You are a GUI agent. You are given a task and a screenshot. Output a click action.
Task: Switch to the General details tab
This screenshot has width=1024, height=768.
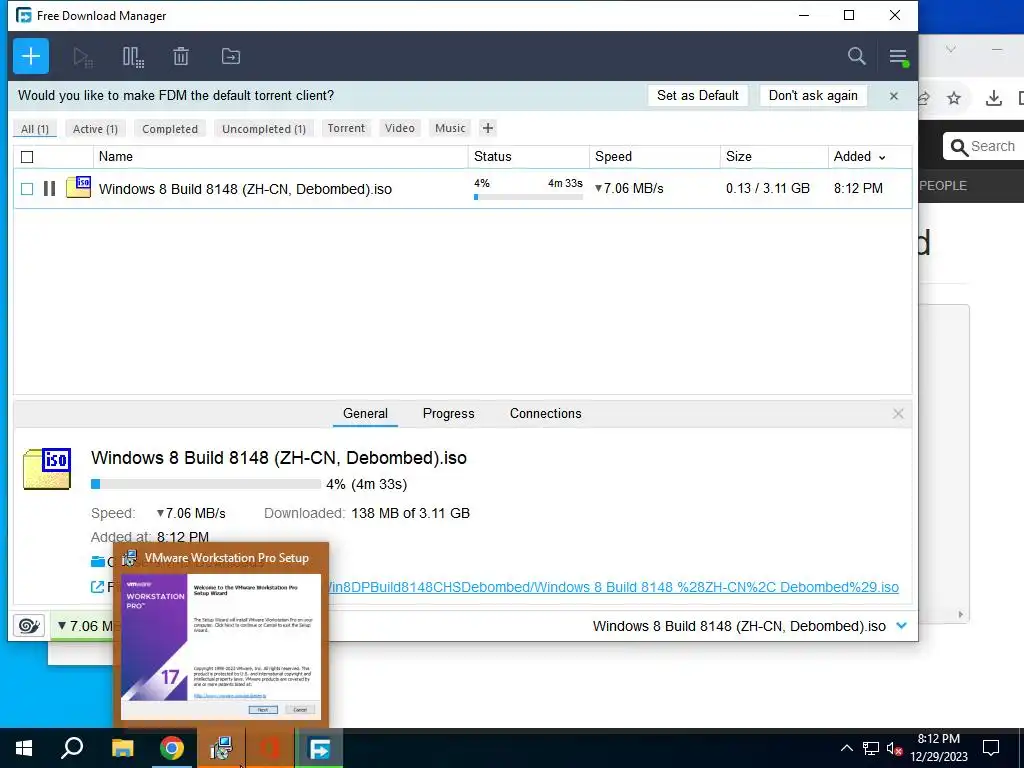pos(365,413)
